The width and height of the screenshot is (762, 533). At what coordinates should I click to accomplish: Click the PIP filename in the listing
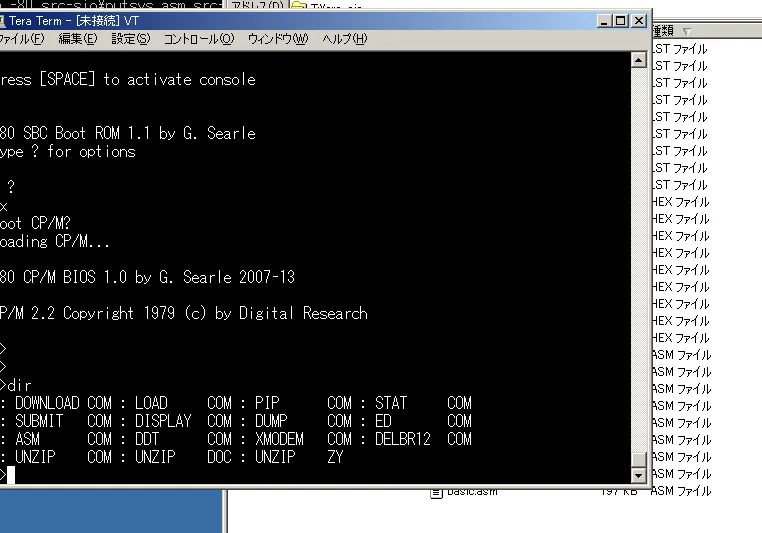(x=267, y=403)
